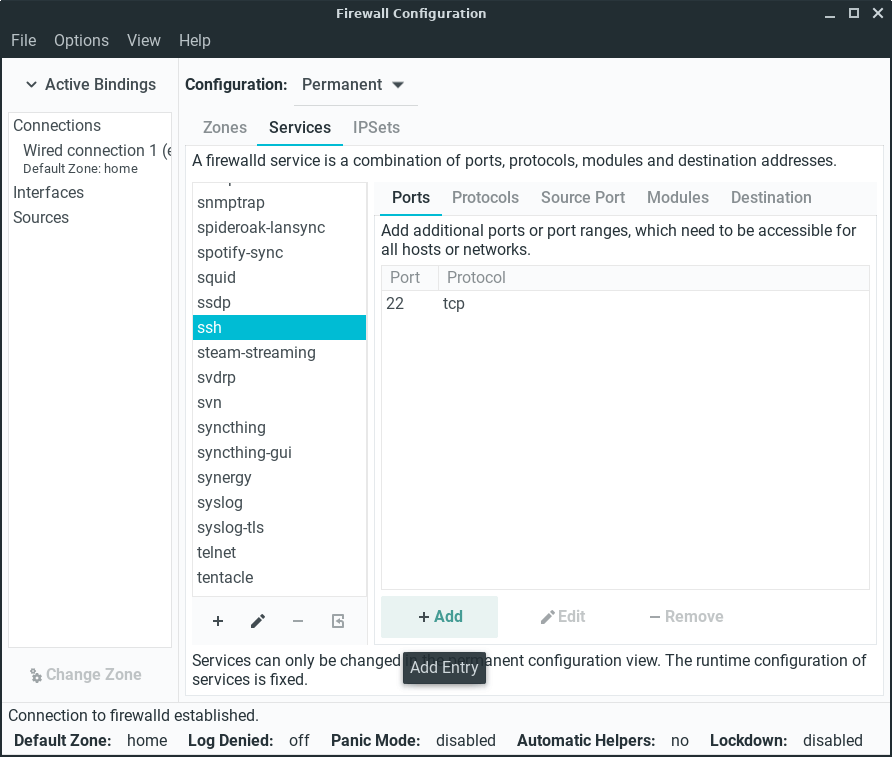Viewport: 892px width, 757px height.
Task: Open the Options menu
Action: tap(81, 40)
